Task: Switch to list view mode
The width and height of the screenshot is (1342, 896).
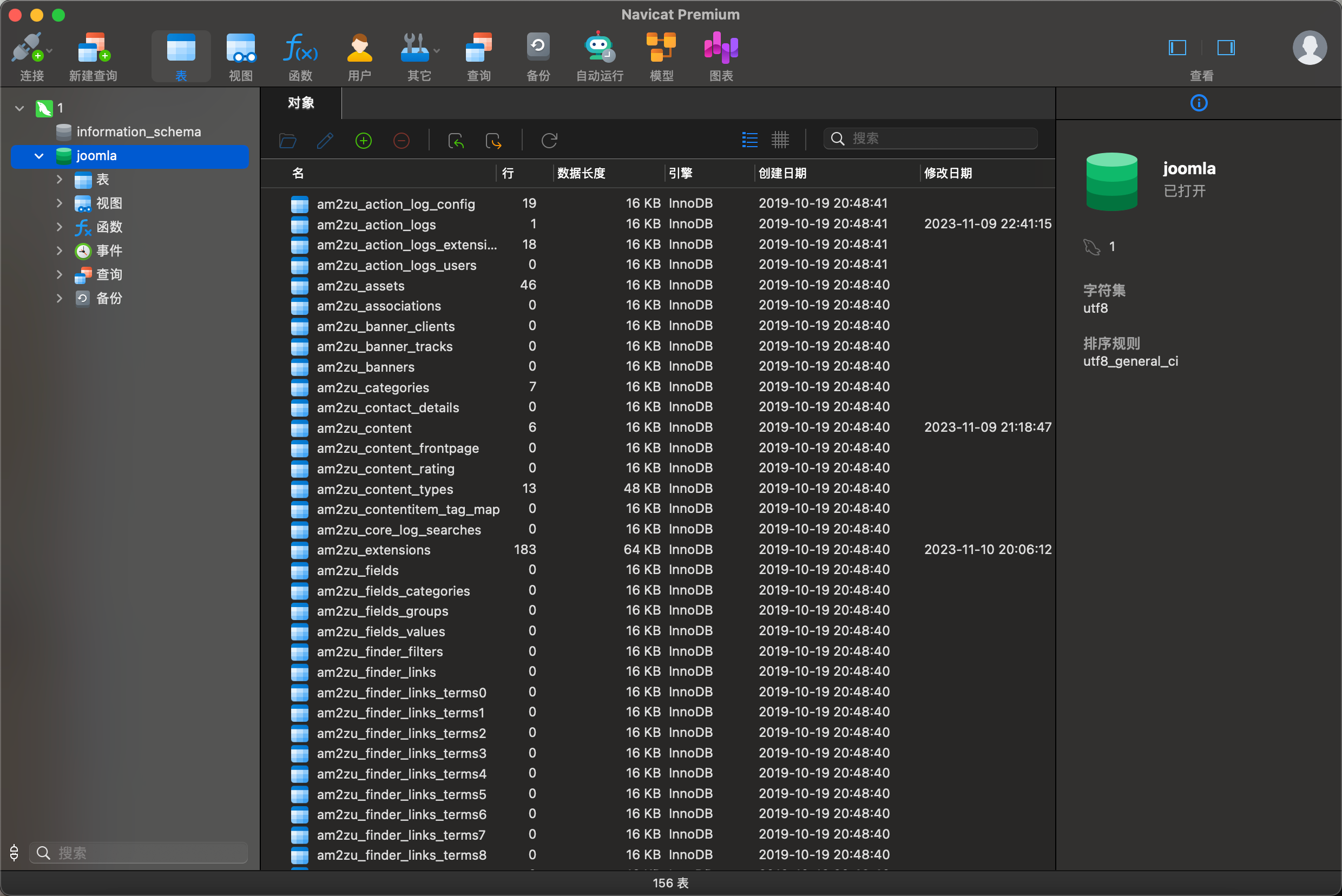Action: tap(749, 140)
